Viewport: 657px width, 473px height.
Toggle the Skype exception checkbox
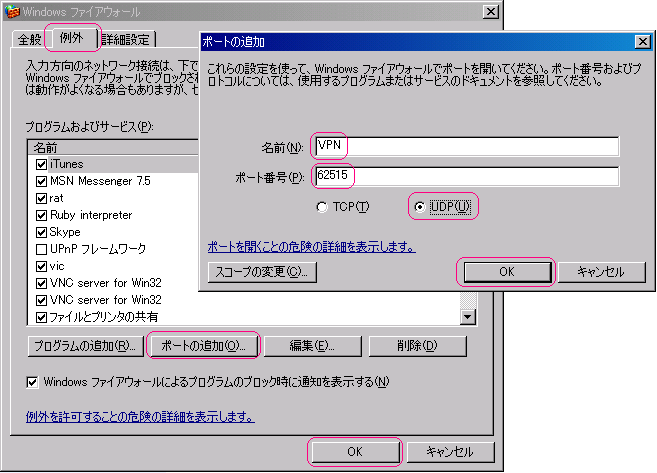[x=41, y=232]
